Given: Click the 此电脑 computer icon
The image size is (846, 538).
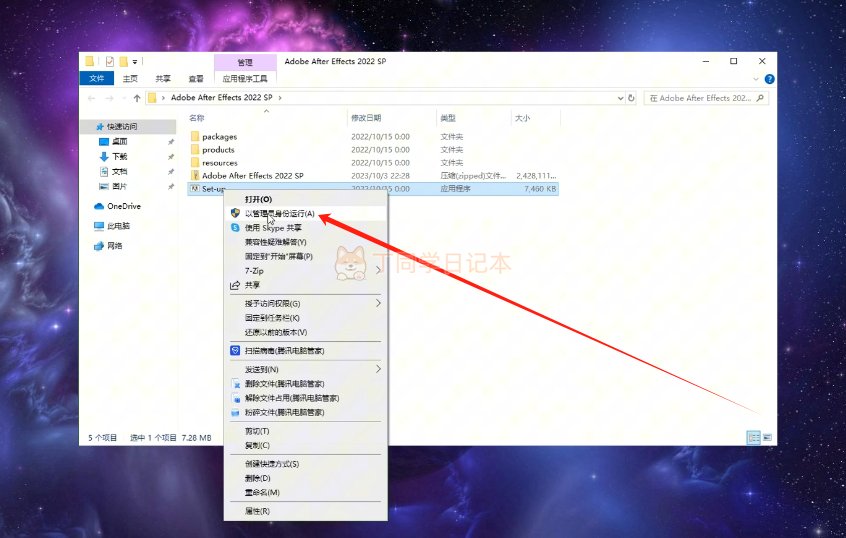Looking at the screenshot, I should 99,226.
